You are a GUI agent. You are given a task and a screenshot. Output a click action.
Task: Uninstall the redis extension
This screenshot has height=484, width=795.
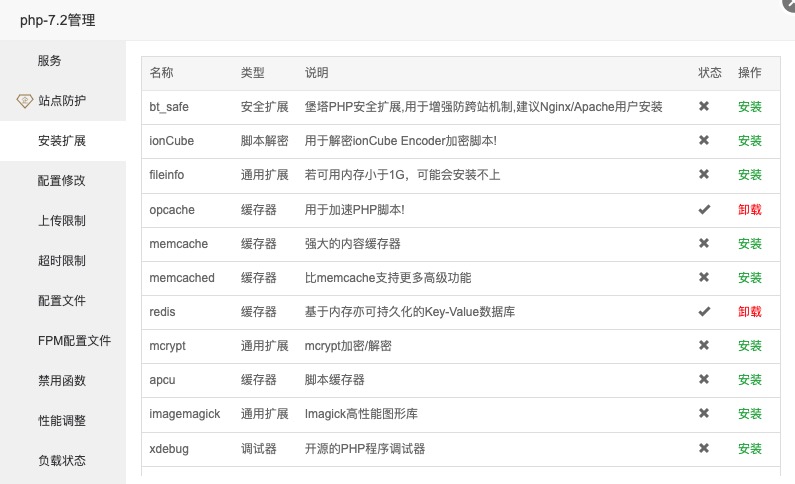click(x=749, y=312)
